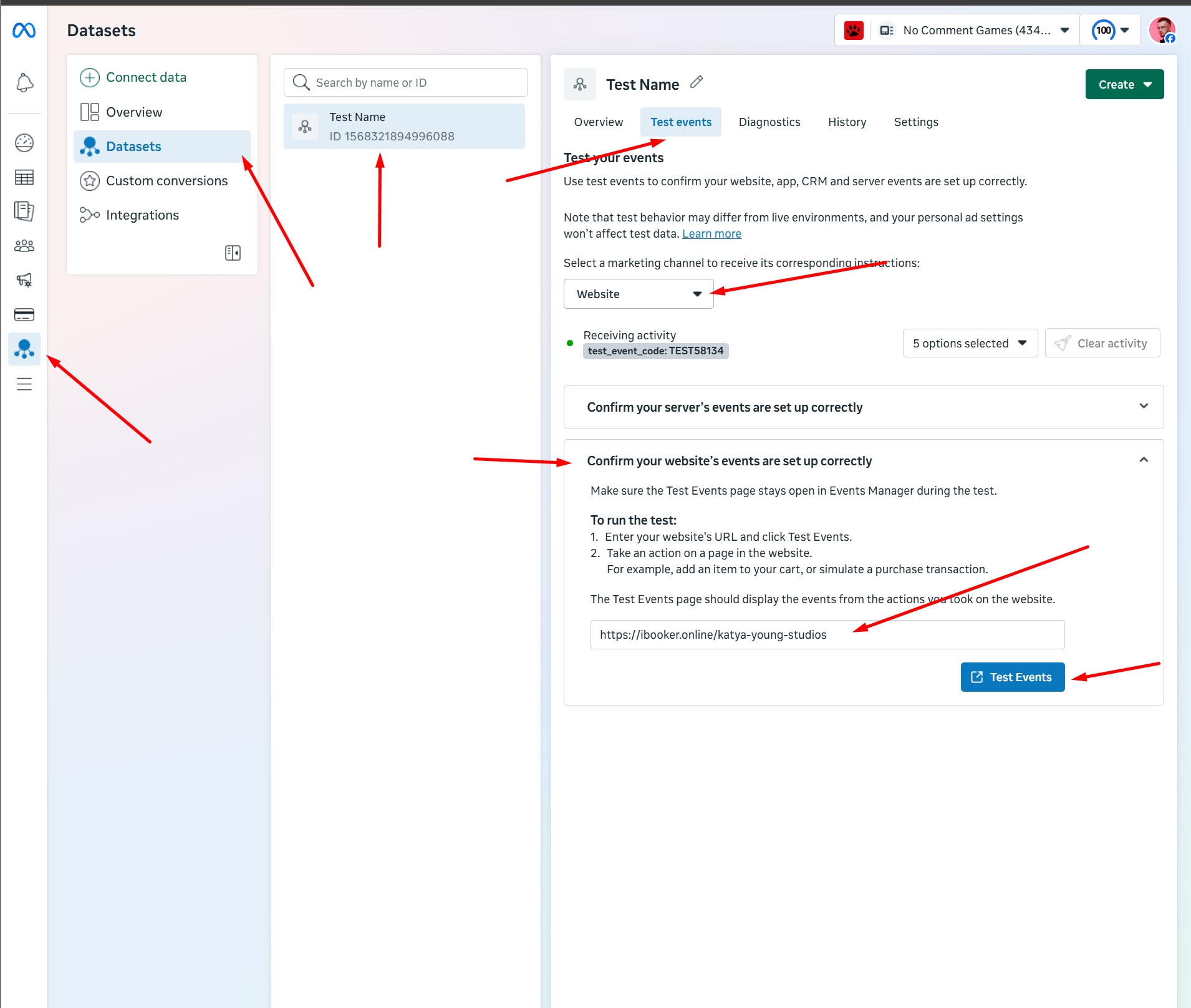Viewport: 1191px width, 1008px height.
Task: Switch to the Diagnostics tab
Action: pos(769,122)
